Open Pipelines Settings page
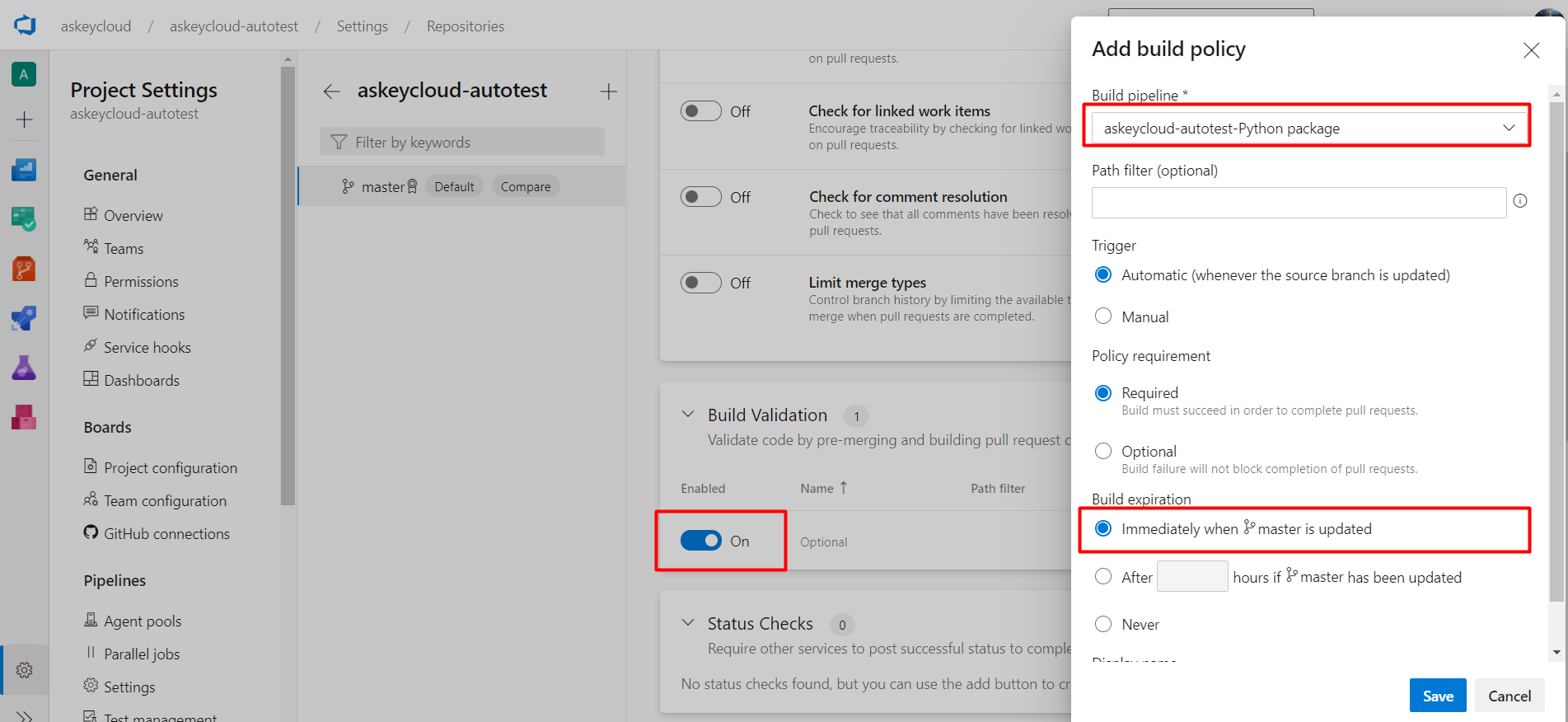 129,687
